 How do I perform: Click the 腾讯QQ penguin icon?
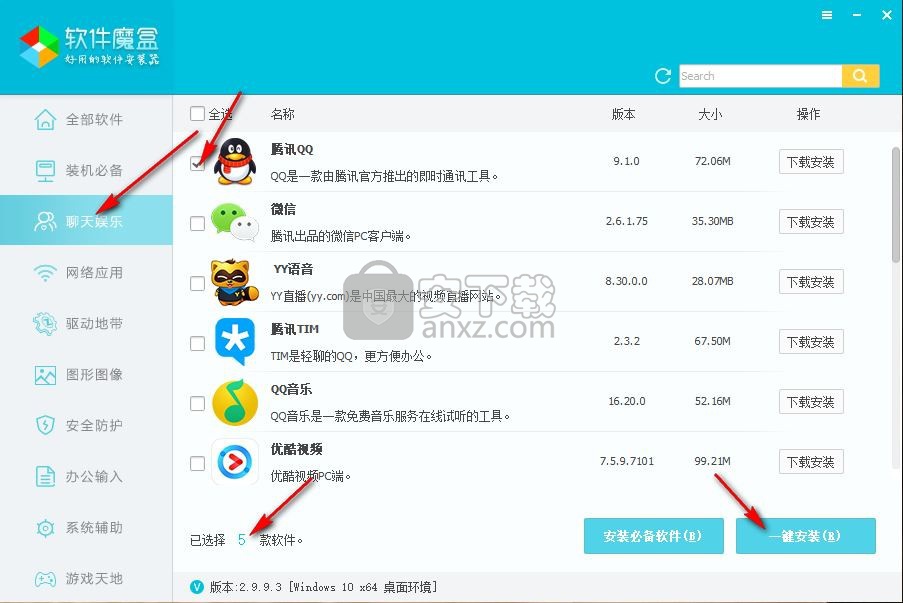coord(234,161)
